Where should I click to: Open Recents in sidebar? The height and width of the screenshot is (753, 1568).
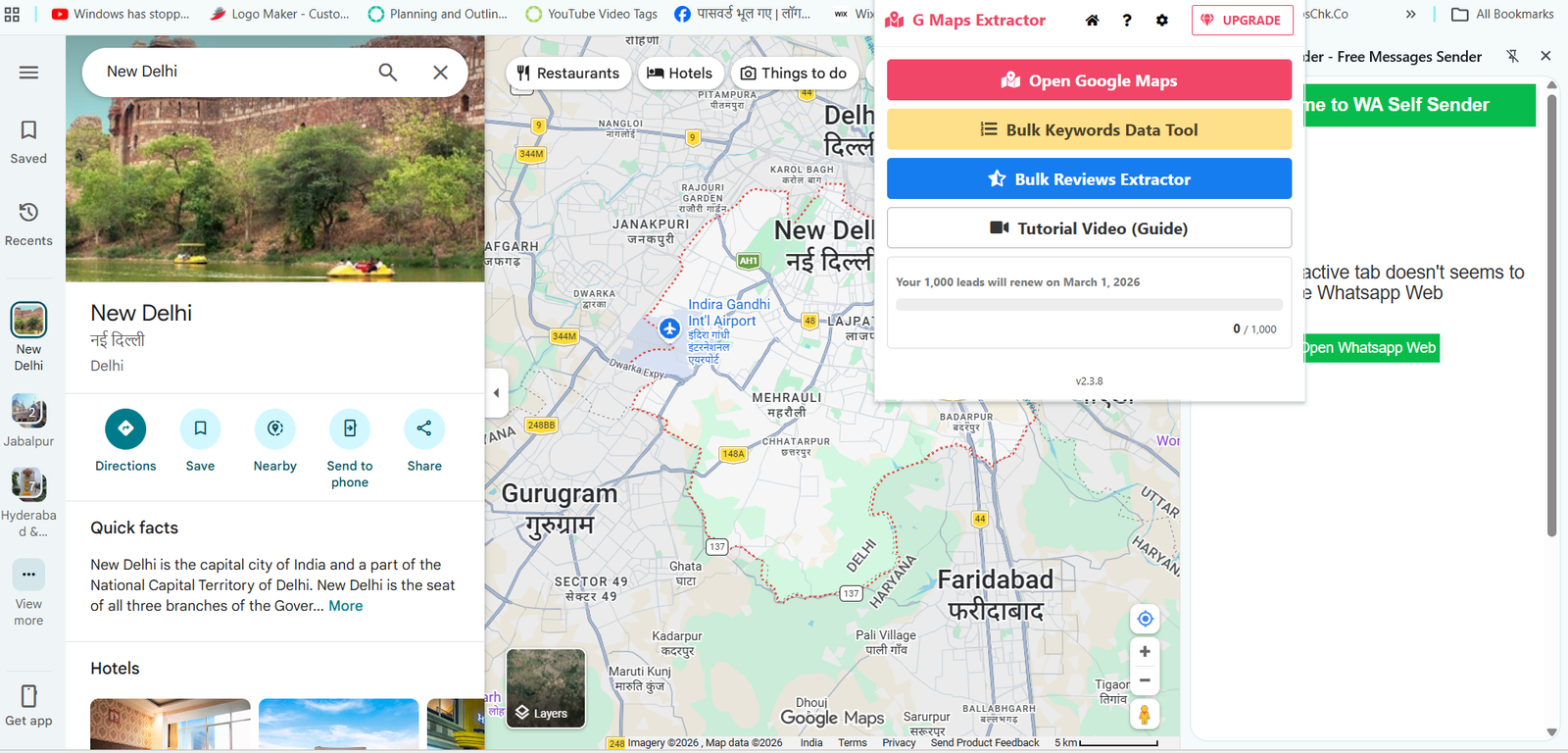28,224
